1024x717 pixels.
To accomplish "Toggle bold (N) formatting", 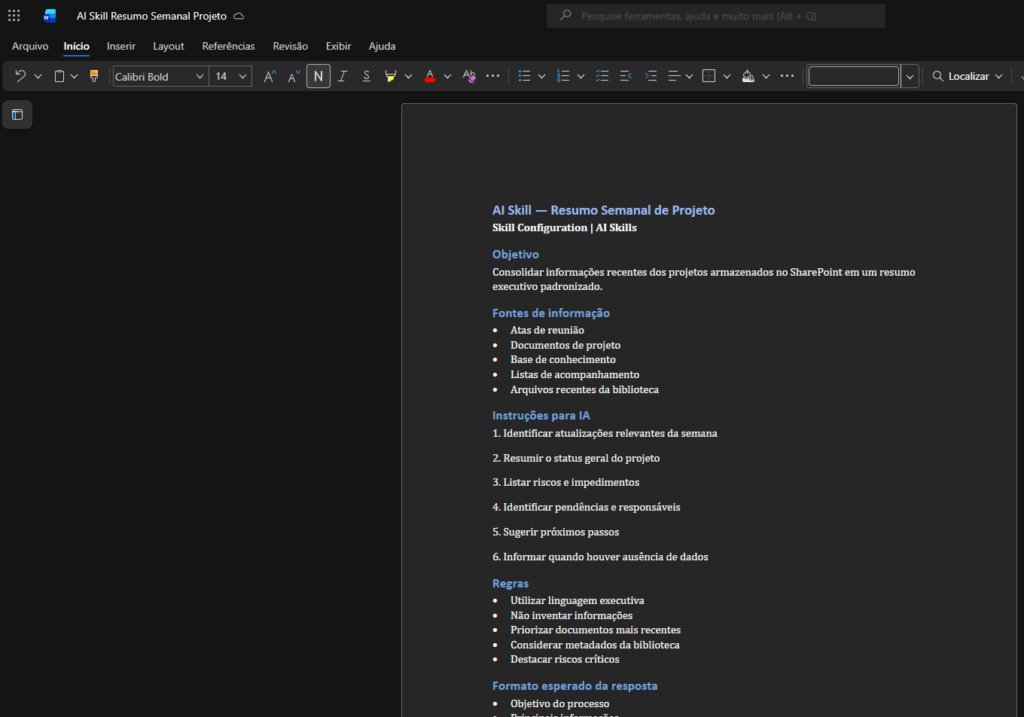I will [x=318, y=76].
